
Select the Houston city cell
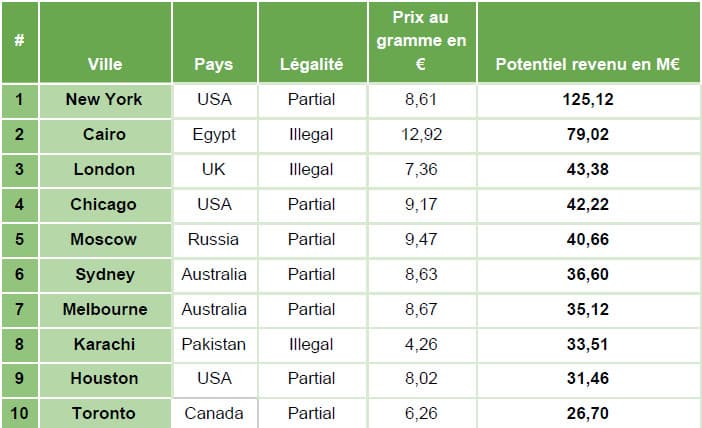click(x=104, y=378)
